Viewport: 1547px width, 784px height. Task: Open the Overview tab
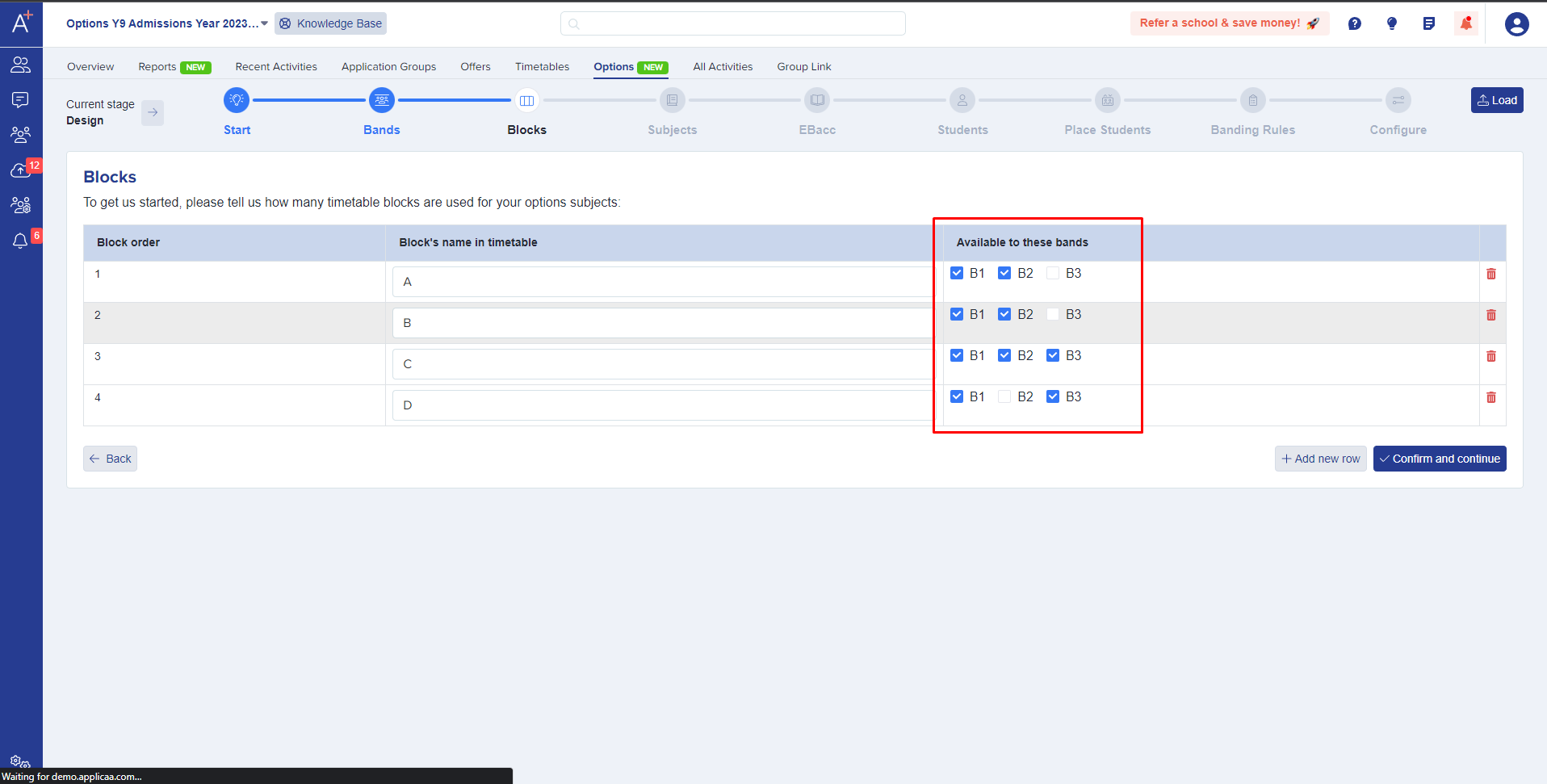(x=90, y=67)
